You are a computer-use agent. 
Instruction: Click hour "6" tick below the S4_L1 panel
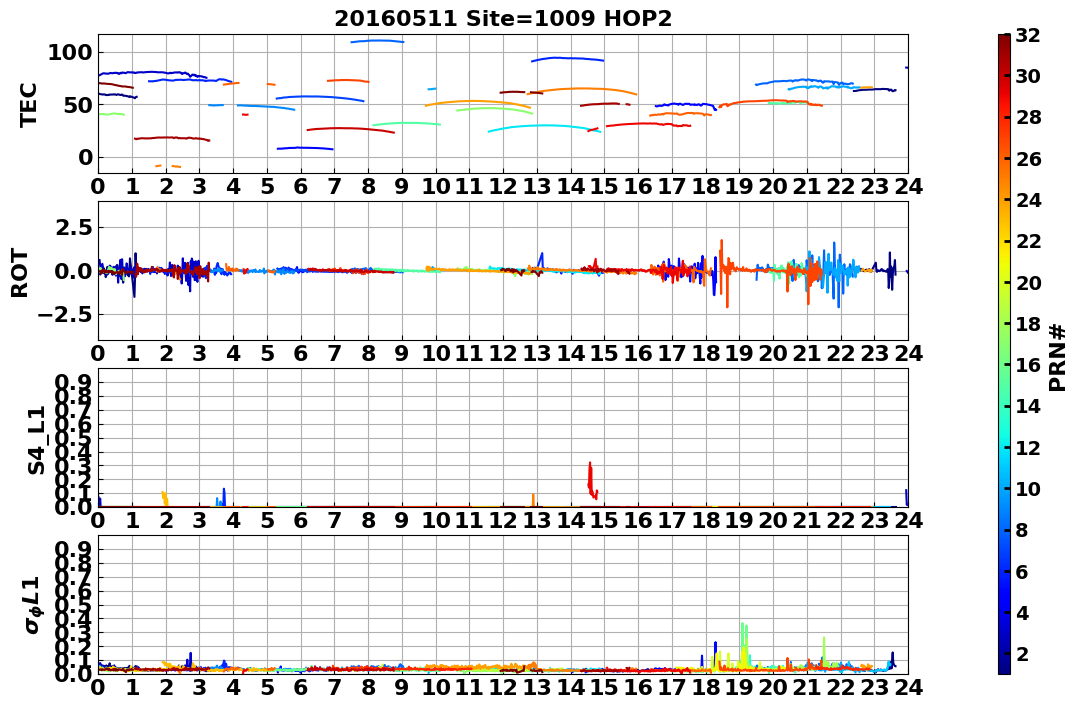[x=300, y=520]
